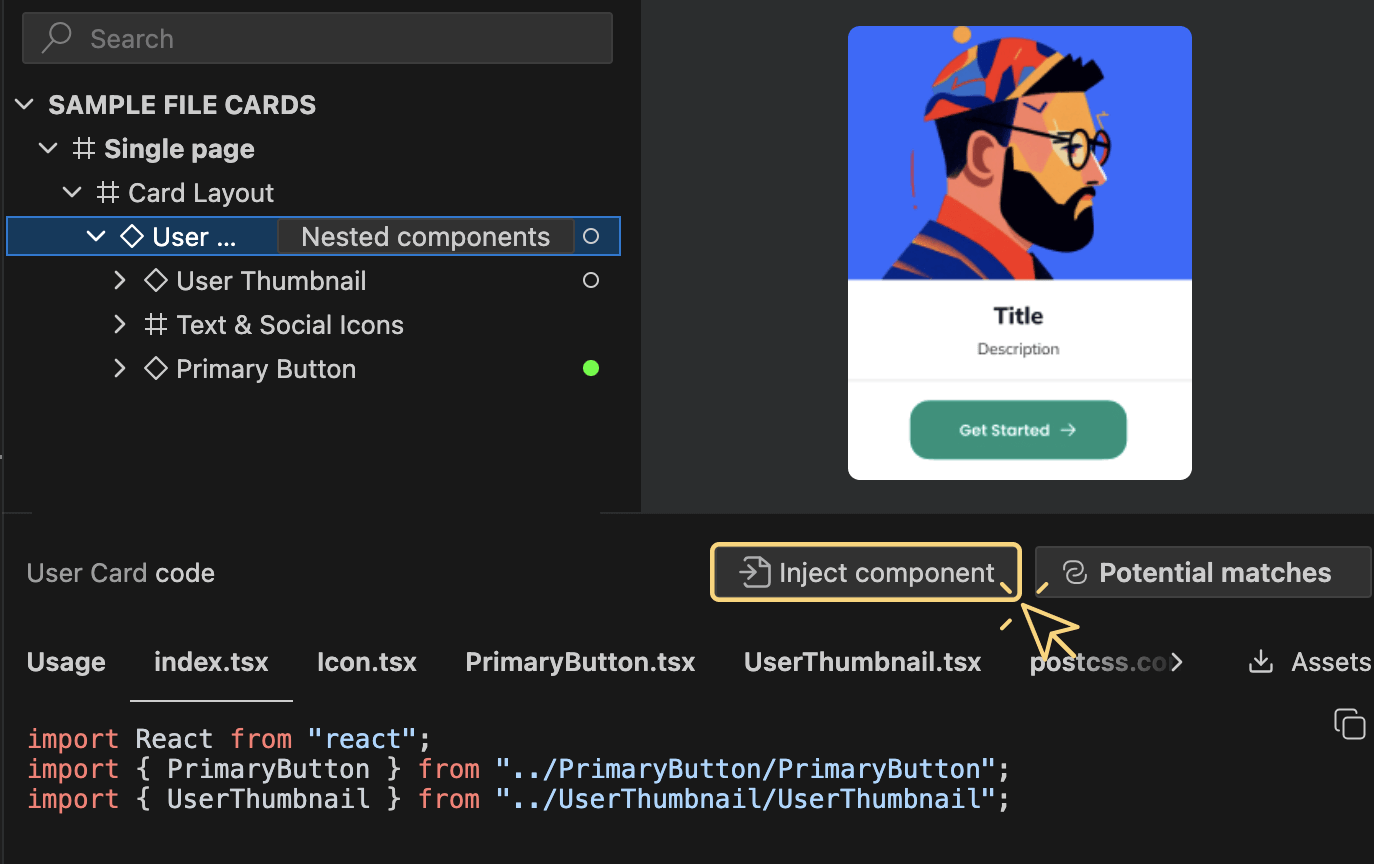This screenshot has width=1374, height=864.
Task: Click the Inject component arrow icon
Action: click(x=754, y=572)
